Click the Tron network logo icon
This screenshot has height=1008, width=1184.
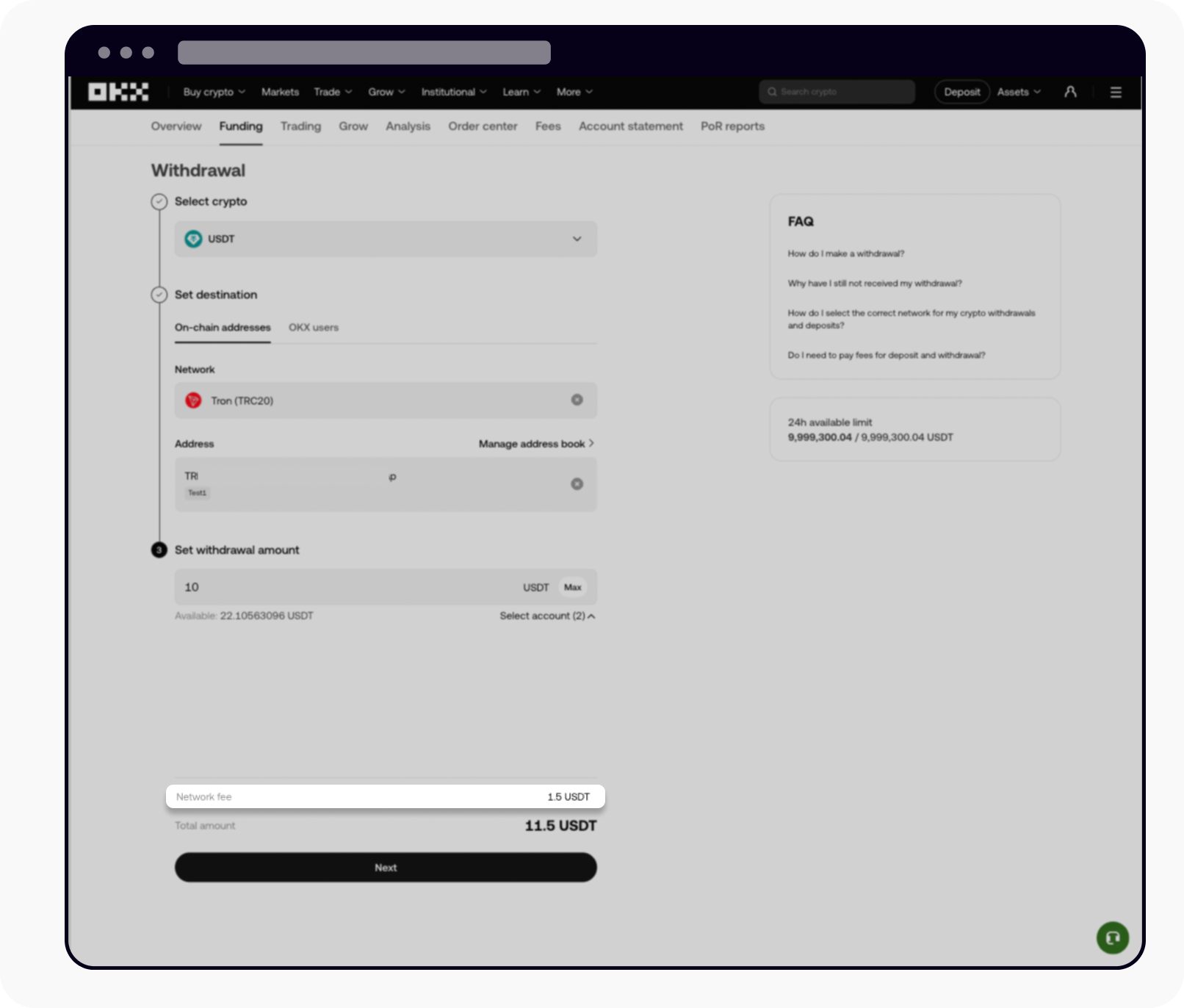(194, 400)
